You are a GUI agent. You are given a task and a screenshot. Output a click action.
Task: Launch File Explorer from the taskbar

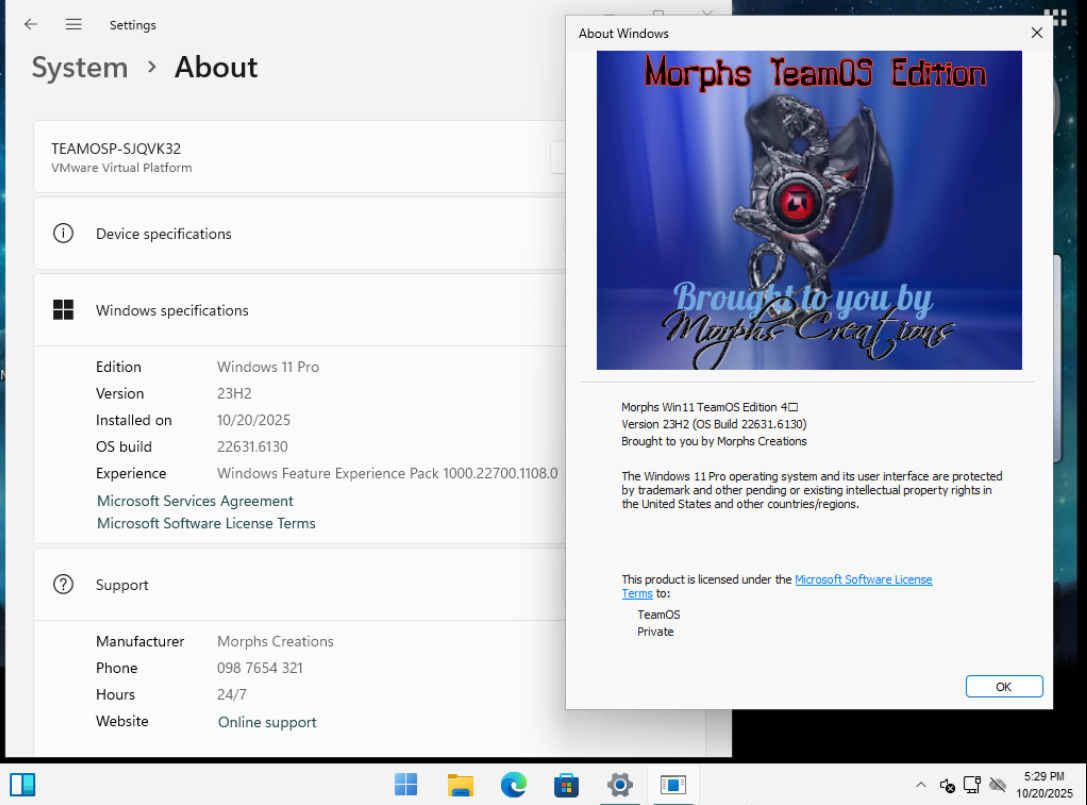pyautogui.click(x=460, y=785)
